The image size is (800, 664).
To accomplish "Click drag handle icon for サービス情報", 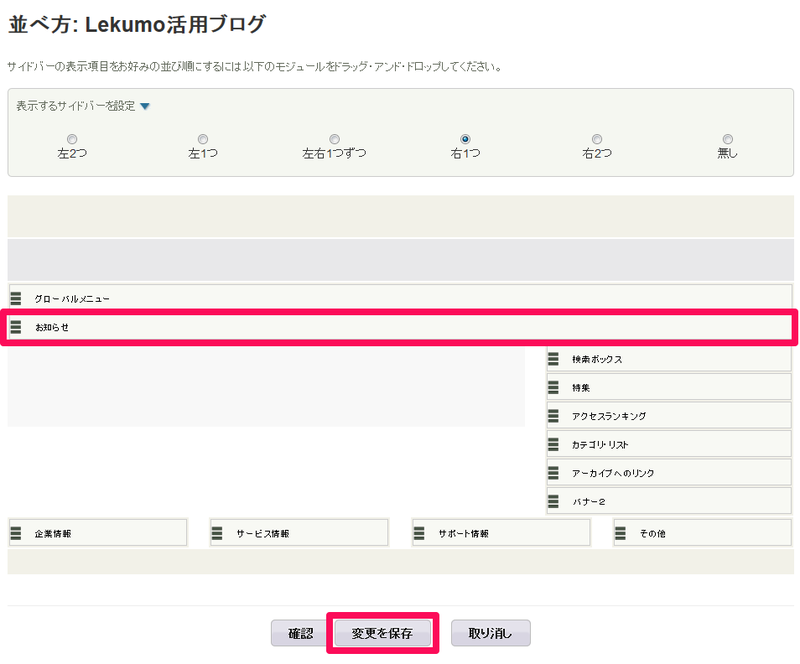I will click(x=217, y=533).
